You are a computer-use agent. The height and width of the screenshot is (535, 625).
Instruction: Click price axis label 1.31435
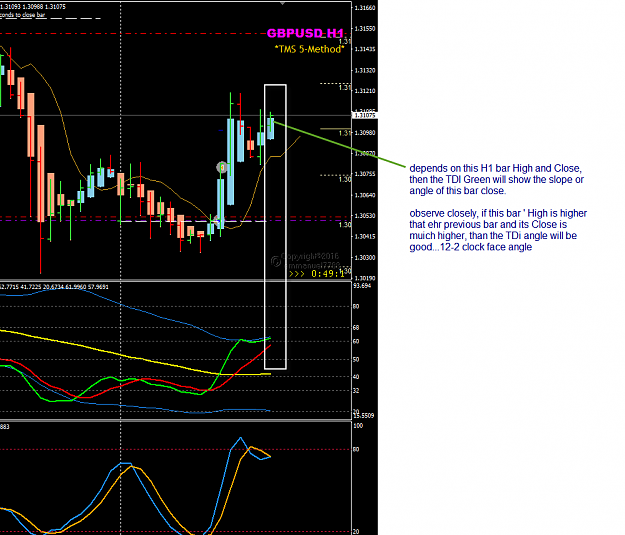click(365, 49)
